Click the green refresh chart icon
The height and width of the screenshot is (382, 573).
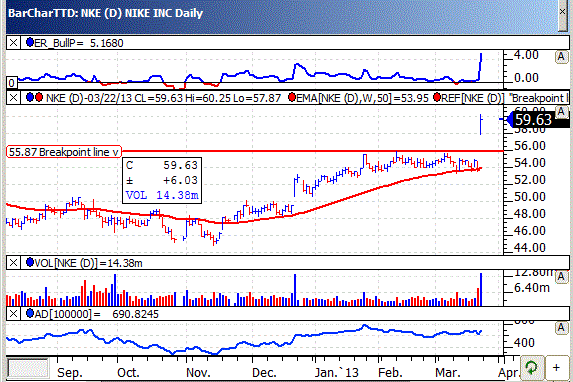tap(531, 367)
